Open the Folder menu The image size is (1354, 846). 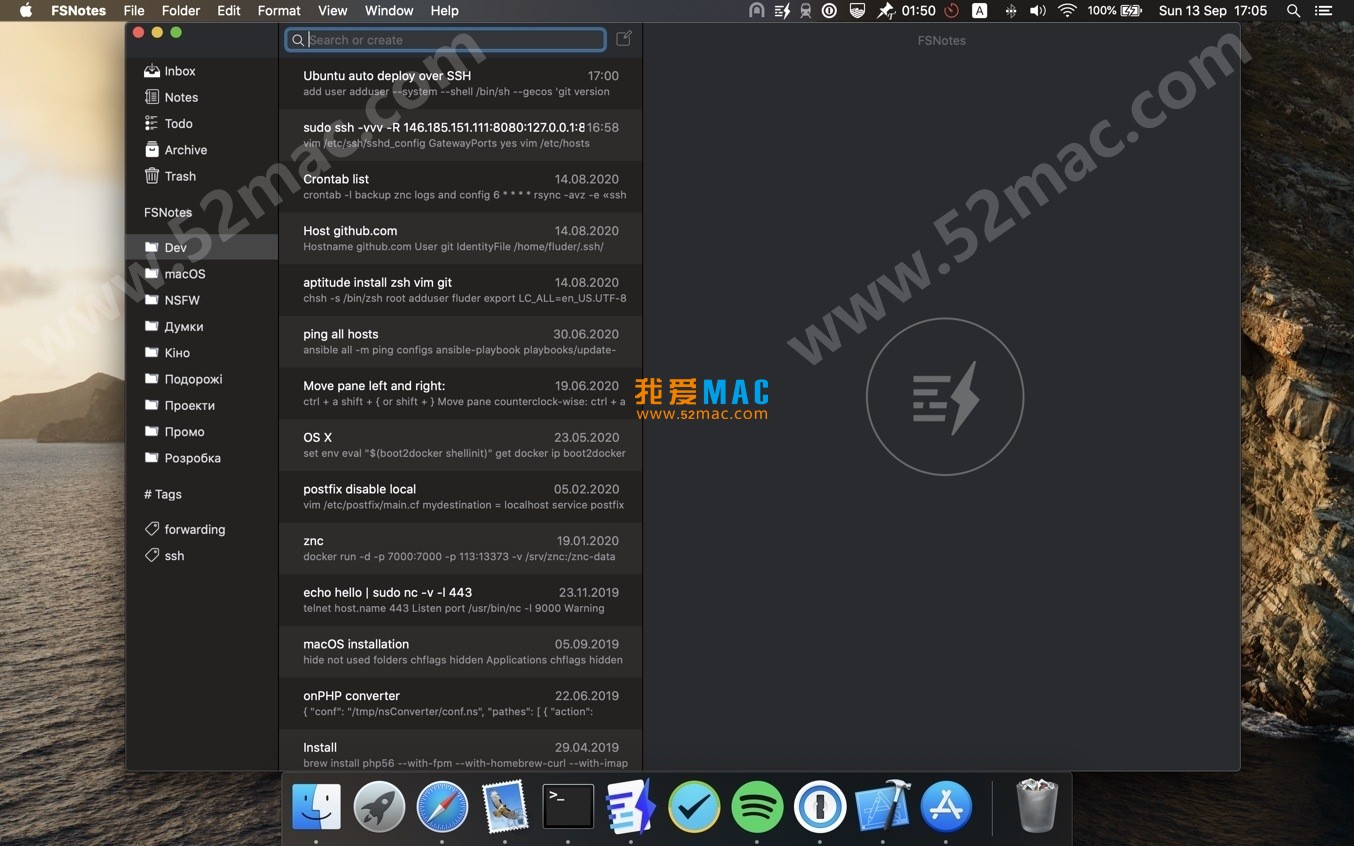point(181,11)
